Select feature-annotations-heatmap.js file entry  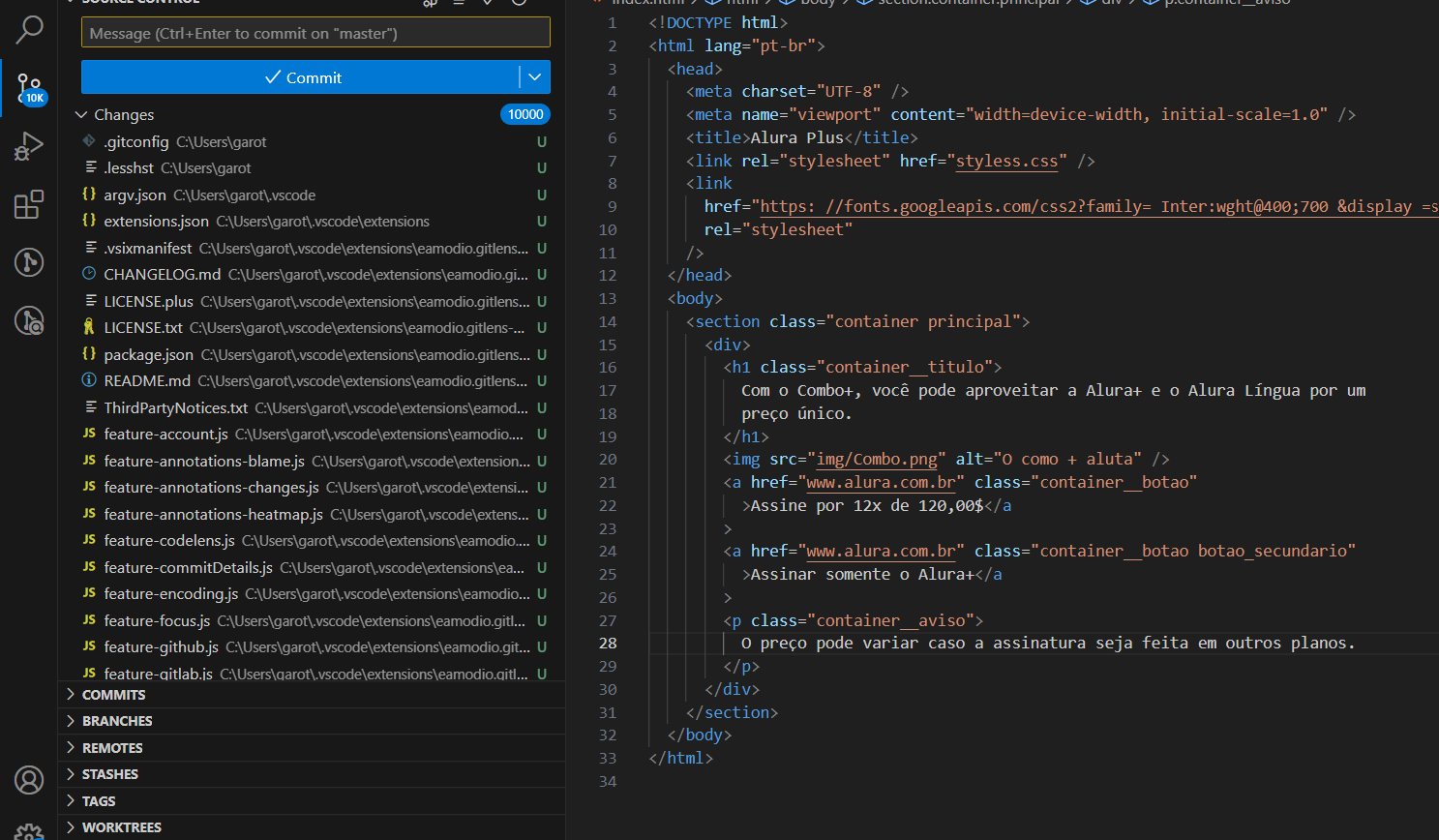pos(312,514)
